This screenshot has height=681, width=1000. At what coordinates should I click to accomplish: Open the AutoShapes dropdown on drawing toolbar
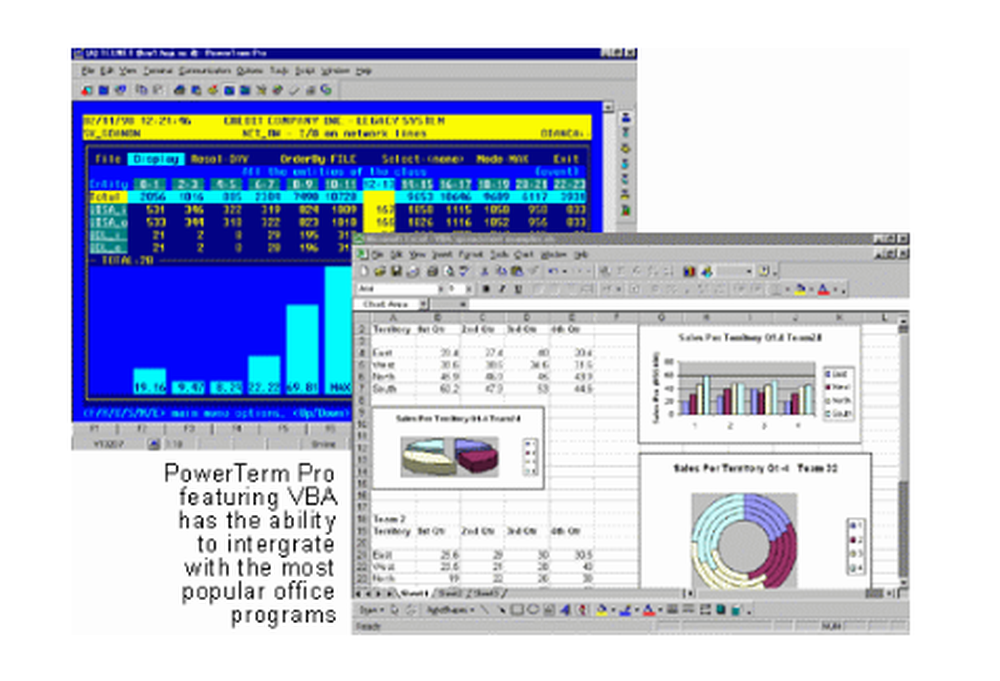450,610
